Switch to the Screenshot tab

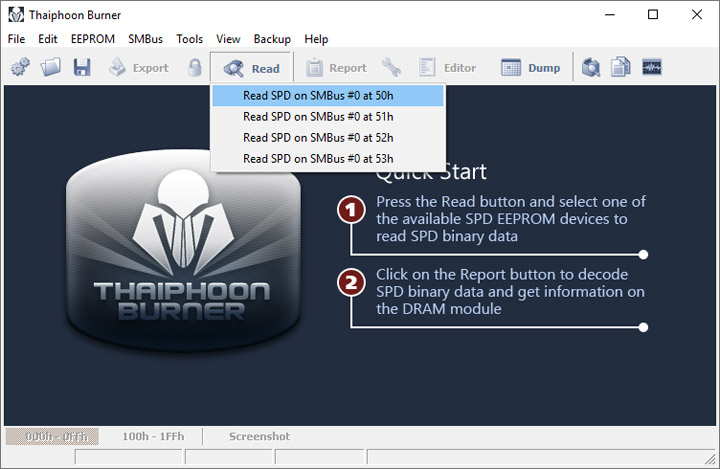tap(259, 436)
